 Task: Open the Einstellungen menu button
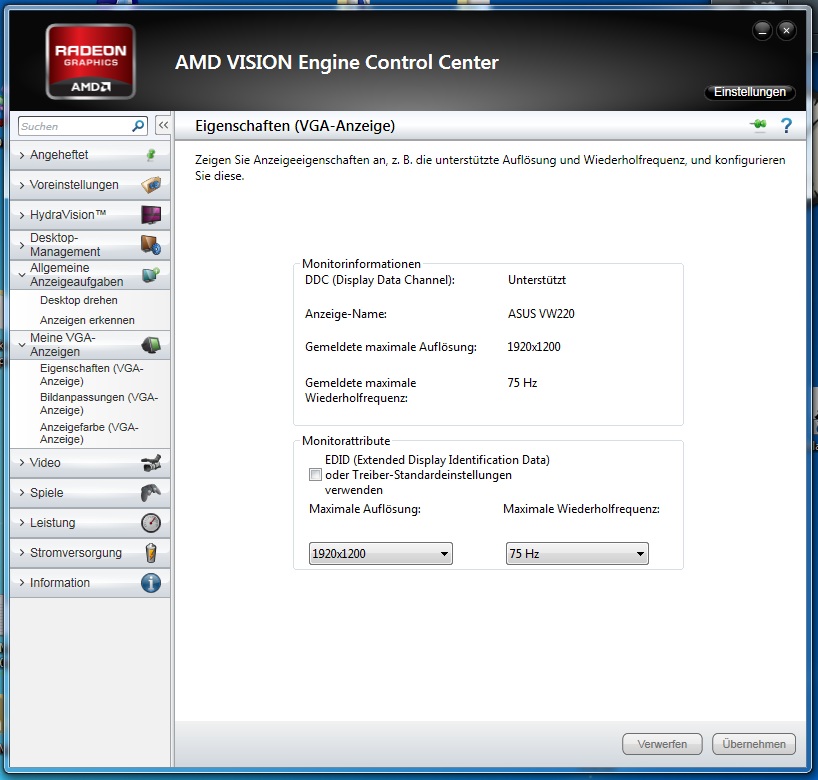(750, 92)
